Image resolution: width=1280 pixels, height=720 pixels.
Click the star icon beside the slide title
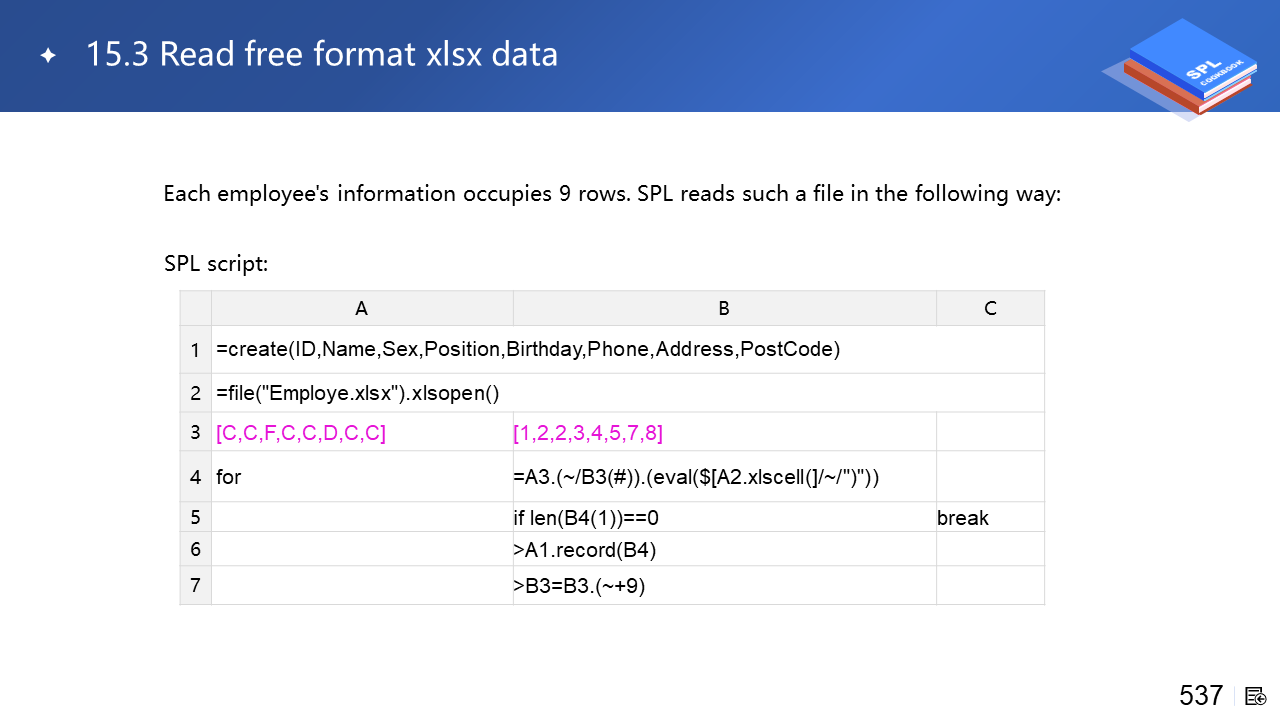pos(48,56)
